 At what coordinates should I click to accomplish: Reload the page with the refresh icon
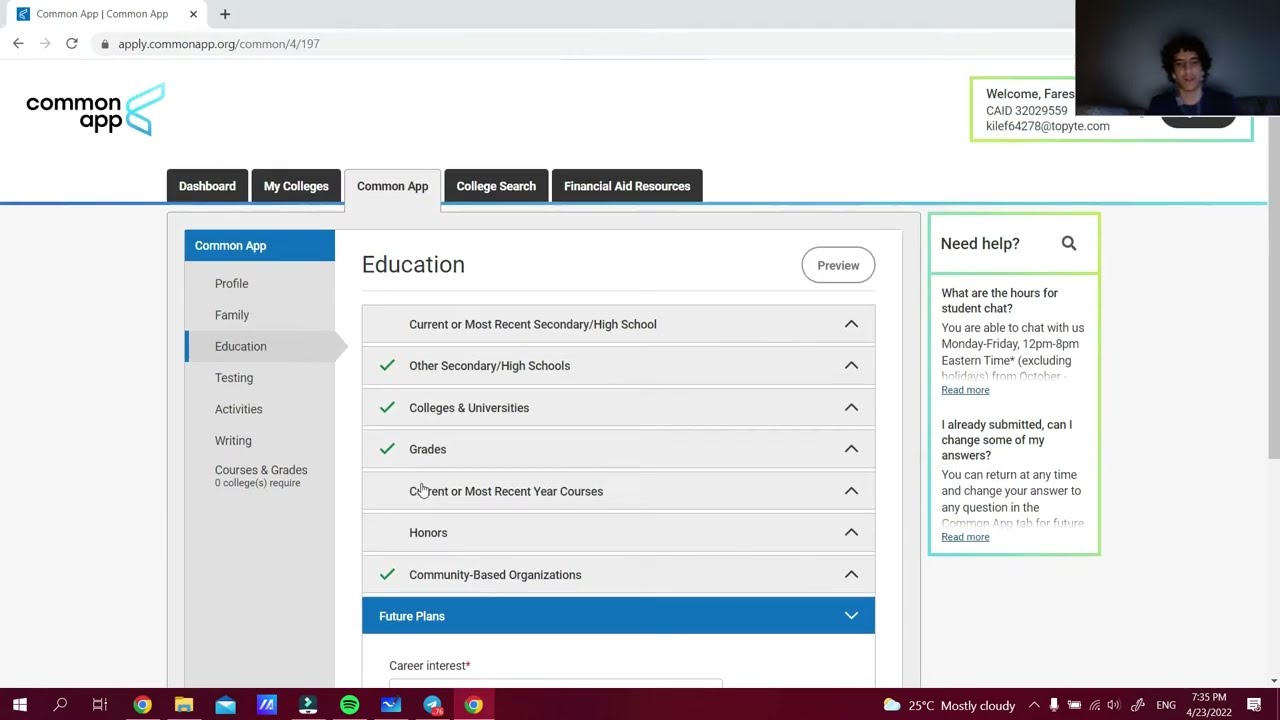coord(72,44)
